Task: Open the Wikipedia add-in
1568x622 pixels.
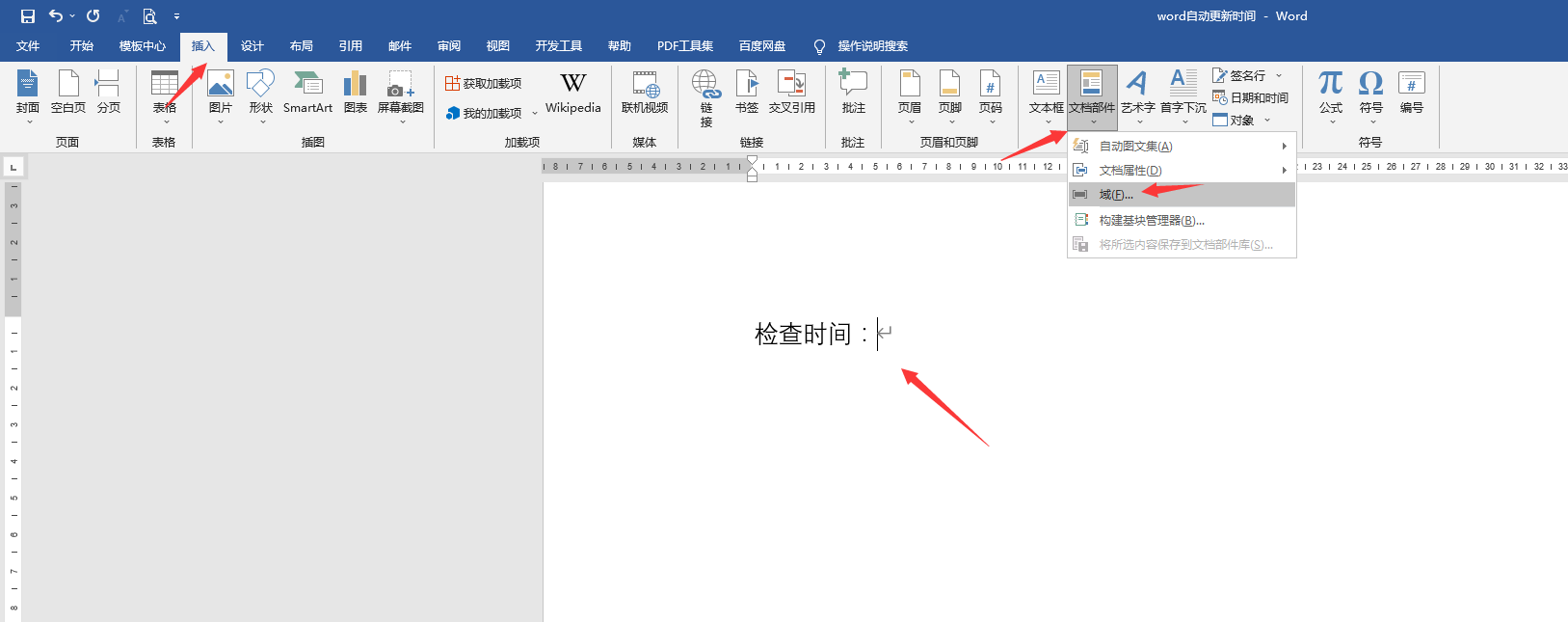Action: [572, 93]
